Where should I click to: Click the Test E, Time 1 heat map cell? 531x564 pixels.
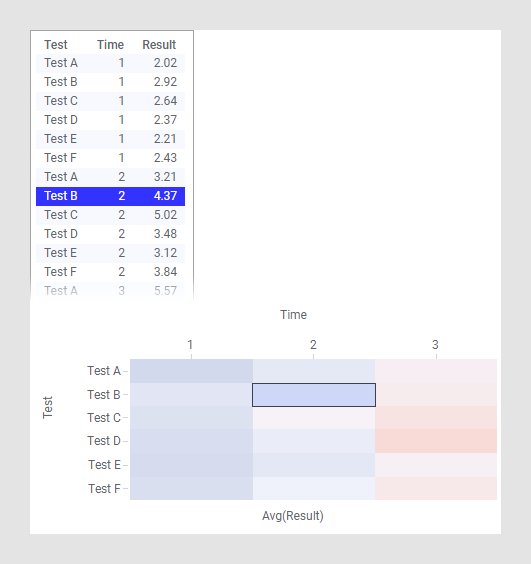click(191, 465)
